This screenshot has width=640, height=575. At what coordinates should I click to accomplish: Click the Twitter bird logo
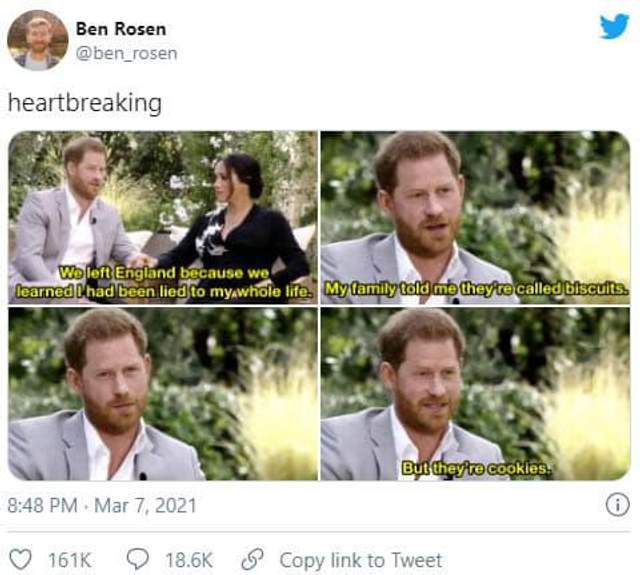pos(614,26)
